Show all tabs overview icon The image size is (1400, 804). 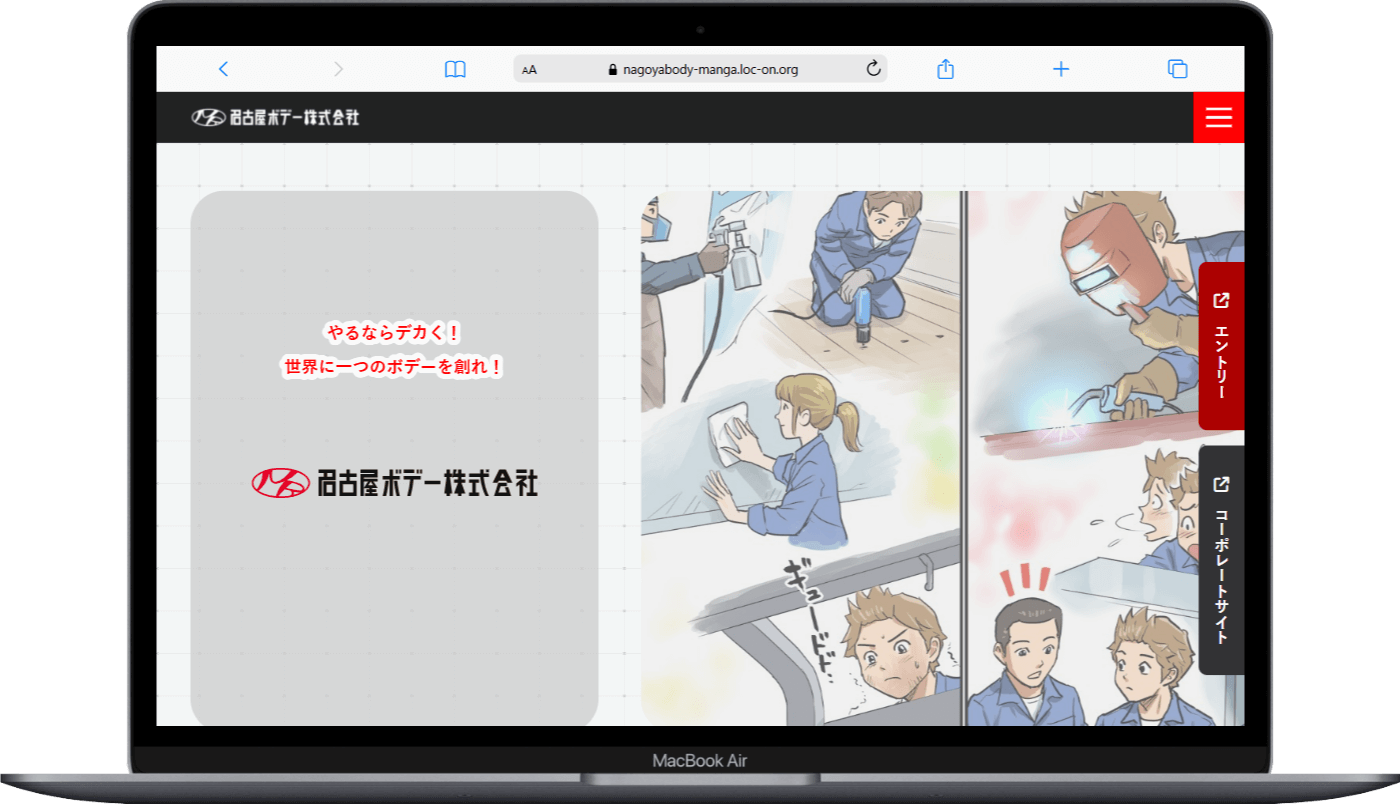1178,69
